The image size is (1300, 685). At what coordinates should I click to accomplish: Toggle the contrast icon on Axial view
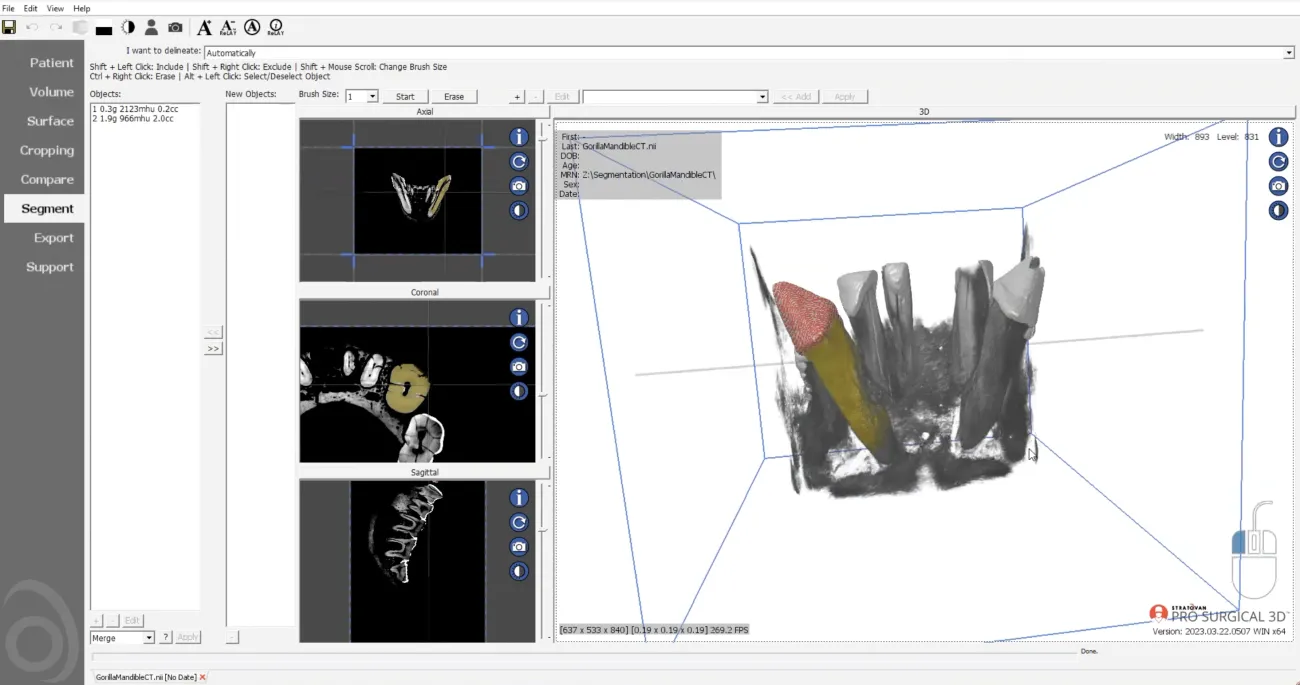pyautogui.click(x=518, y=210)
